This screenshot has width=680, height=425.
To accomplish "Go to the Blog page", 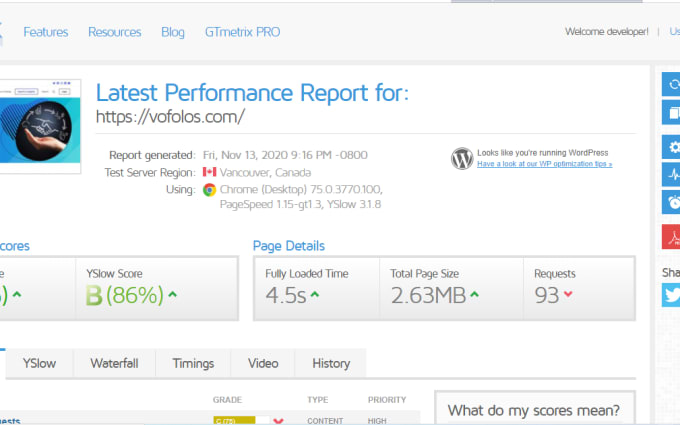I will [x=173, y=32].
